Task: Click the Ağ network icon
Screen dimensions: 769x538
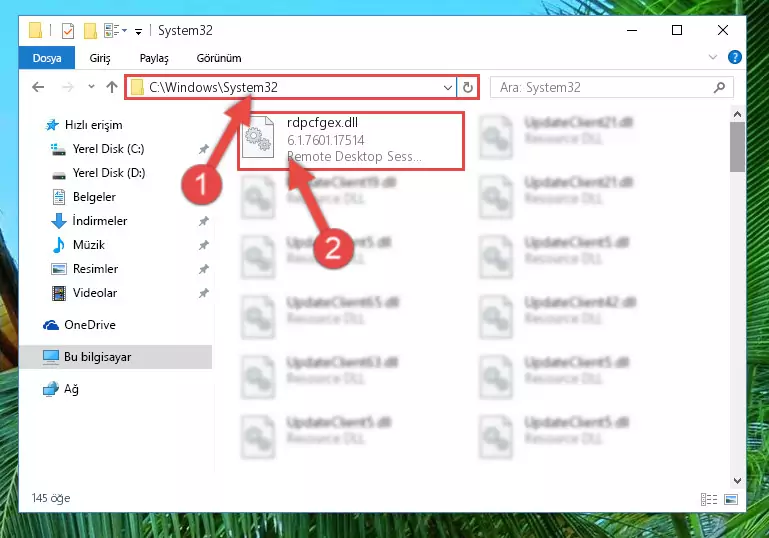Action: coord(51,389)
